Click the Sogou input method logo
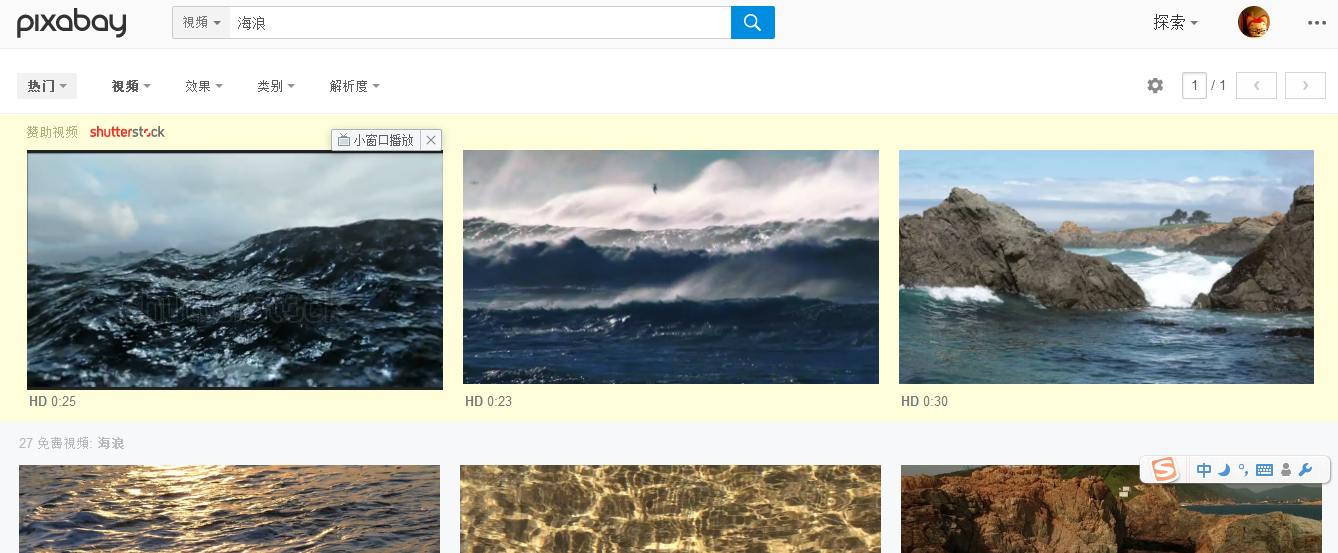This screenshot has width=1338, height=553. pyautogui.click(x=1164, y=469)
